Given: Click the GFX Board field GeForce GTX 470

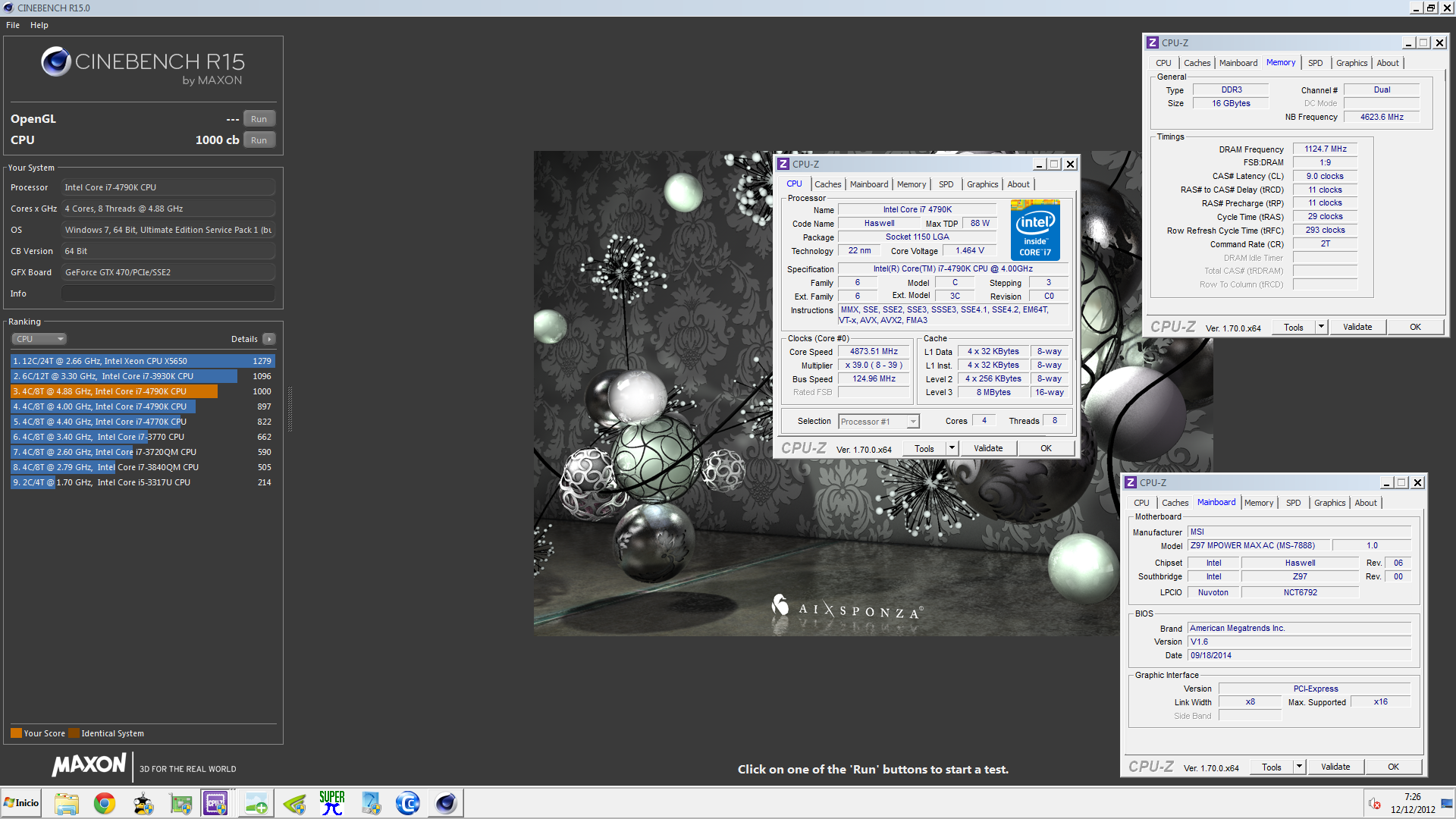Looking at the screenshot, I should click(168, 272).
